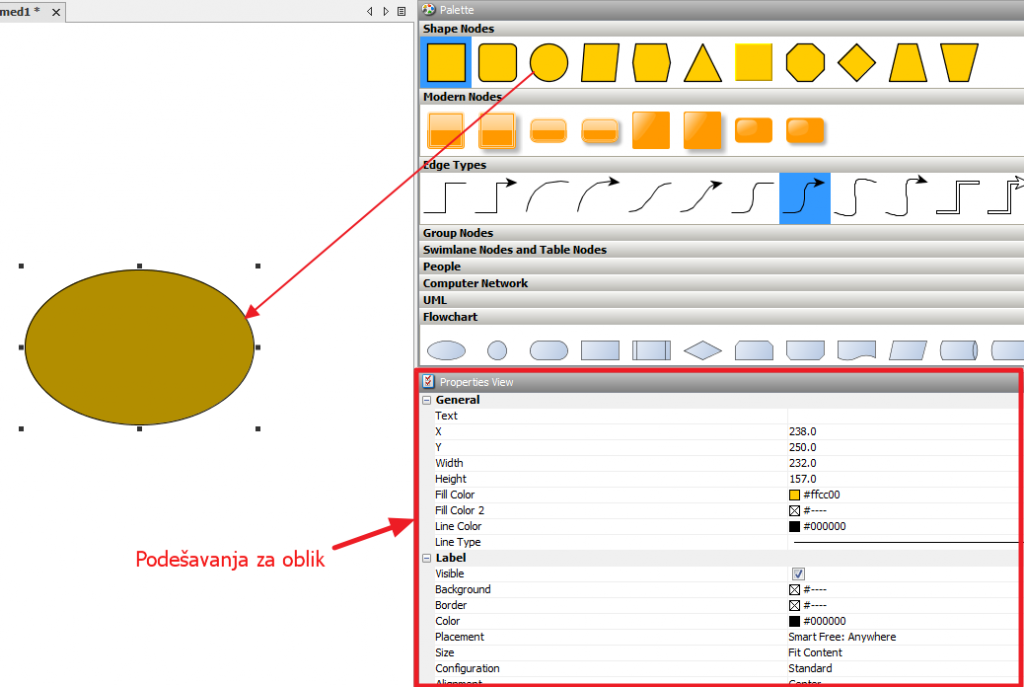Pick the glossy orange square modern node
The image size is (1024, 687).
click(x=651, y=130)
